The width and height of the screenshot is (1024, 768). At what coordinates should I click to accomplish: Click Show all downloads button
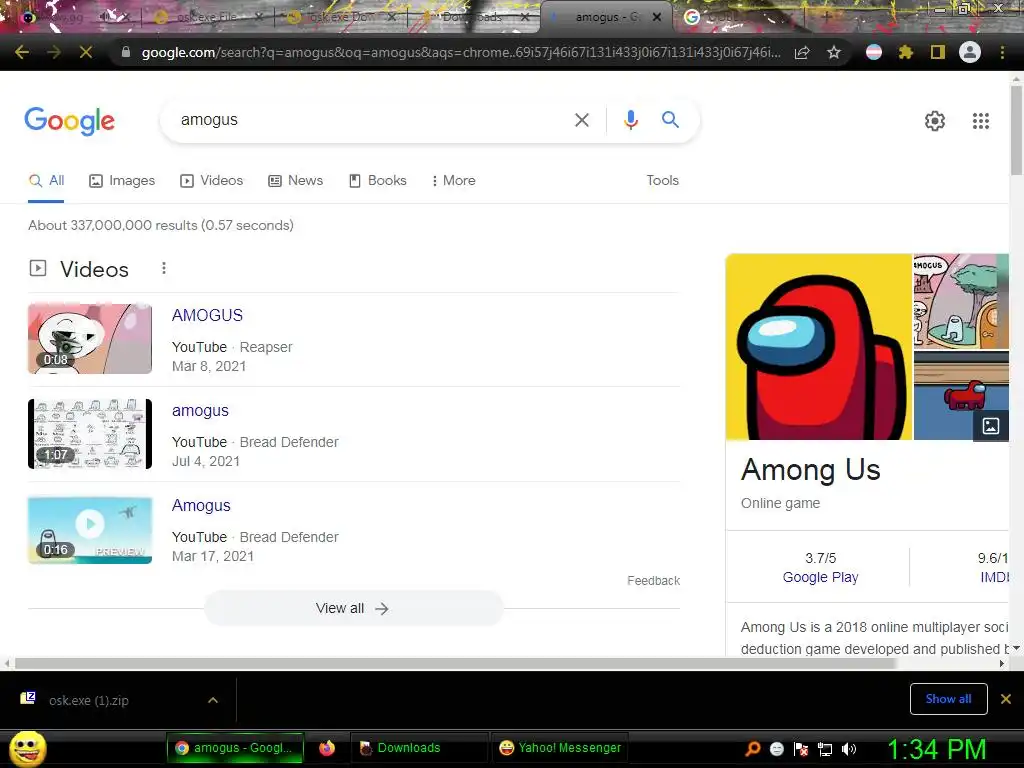(x=948, y=699)
